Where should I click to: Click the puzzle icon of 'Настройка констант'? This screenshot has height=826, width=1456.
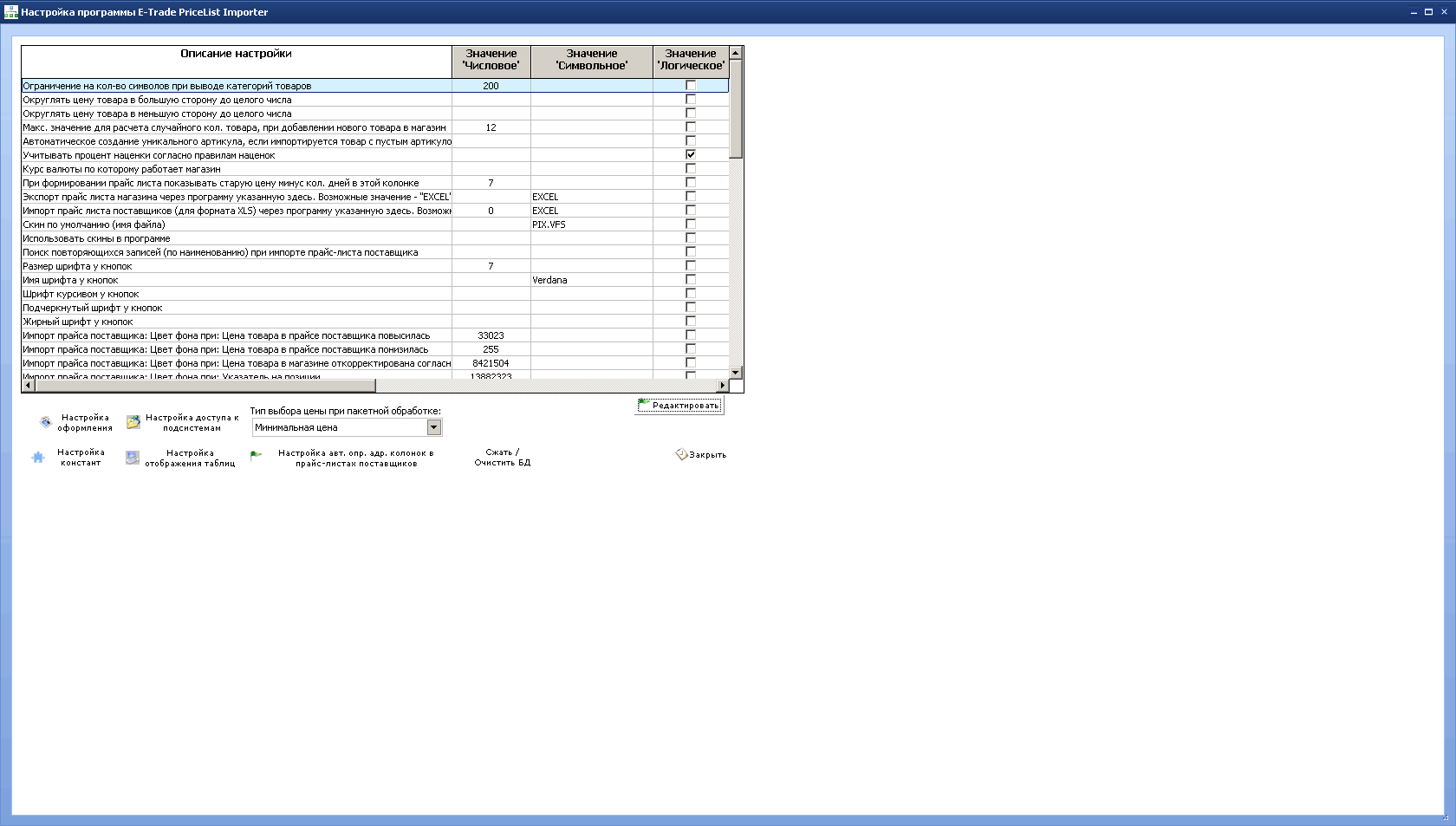click(38, 457)
